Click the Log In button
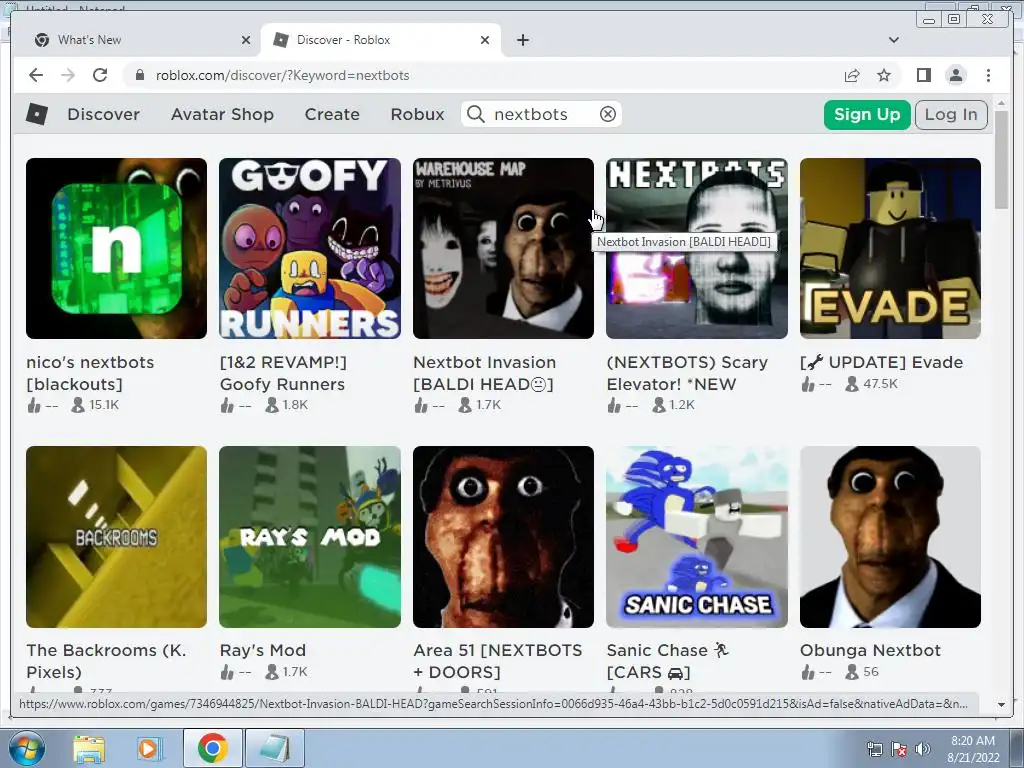The height and width of the screenshot is (768, 1024). [x=951, y=115]
